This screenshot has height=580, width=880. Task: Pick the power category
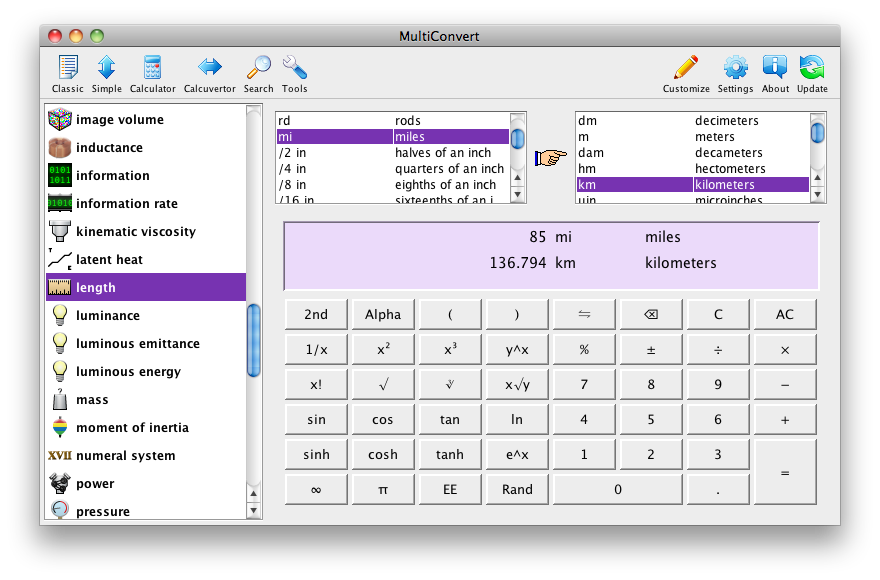[x=146, y=484]
